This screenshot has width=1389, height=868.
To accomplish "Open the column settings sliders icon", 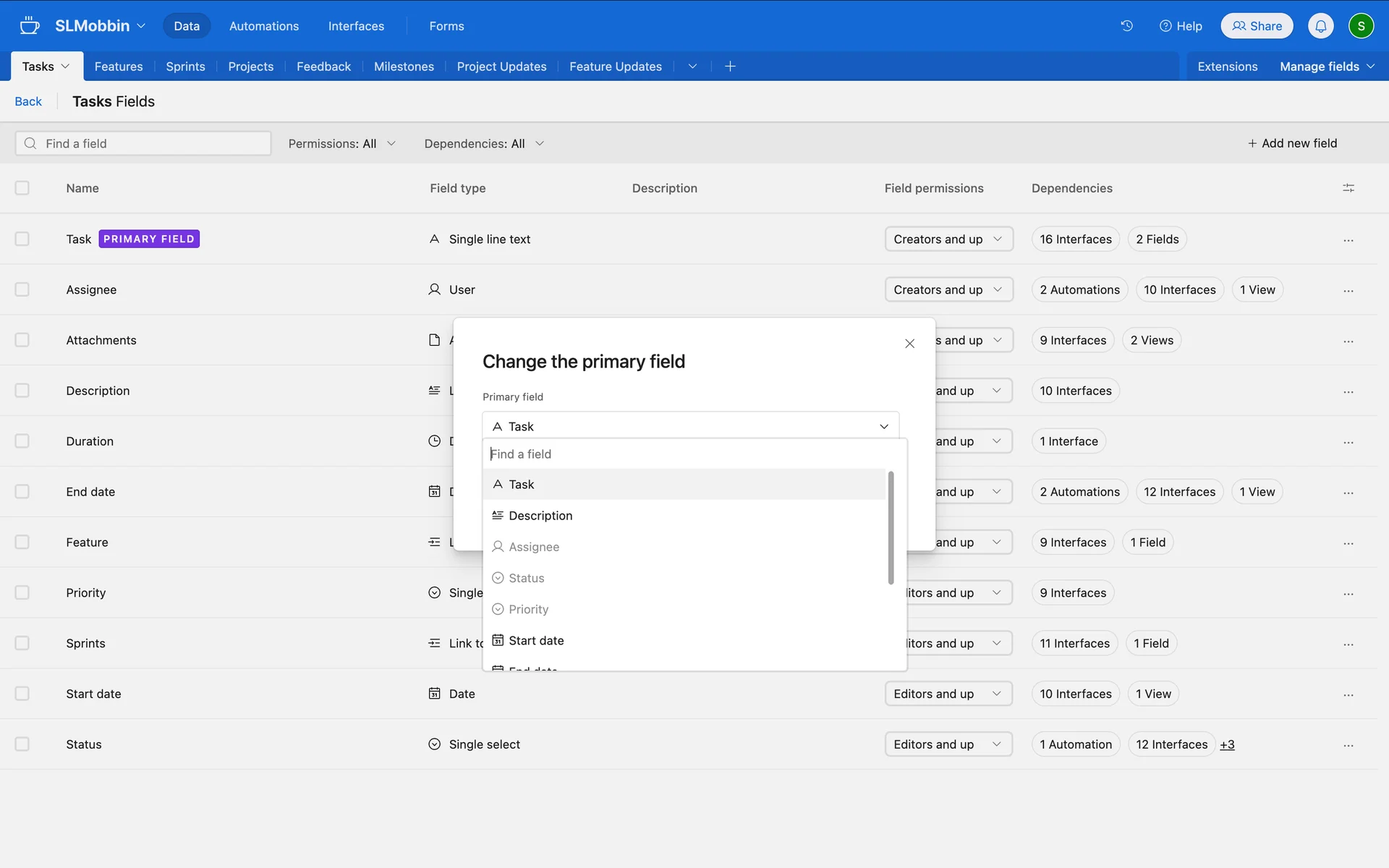I will (x=1348, y=188).
